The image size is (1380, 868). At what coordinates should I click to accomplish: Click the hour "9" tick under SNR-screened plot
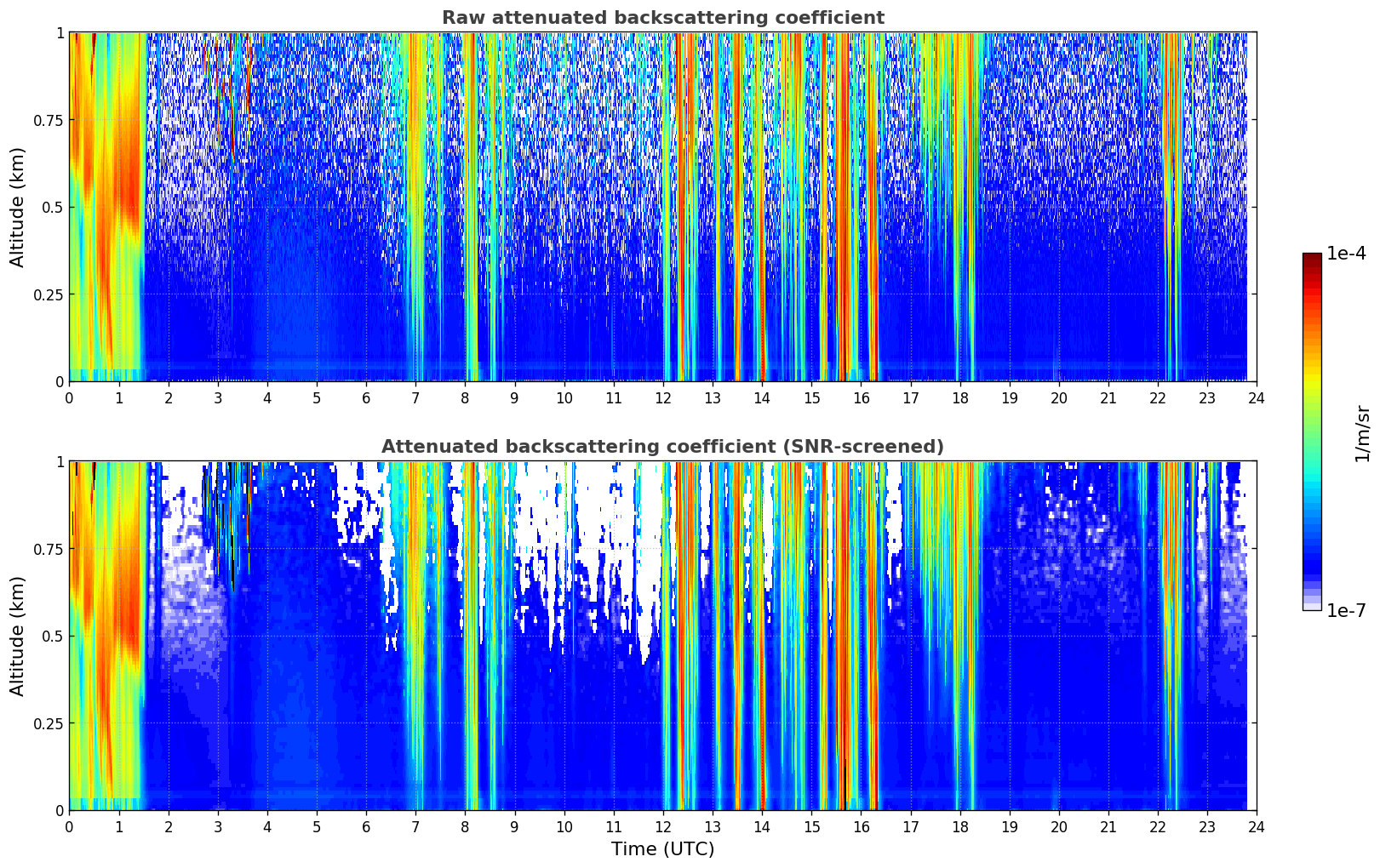click(514, 826)
